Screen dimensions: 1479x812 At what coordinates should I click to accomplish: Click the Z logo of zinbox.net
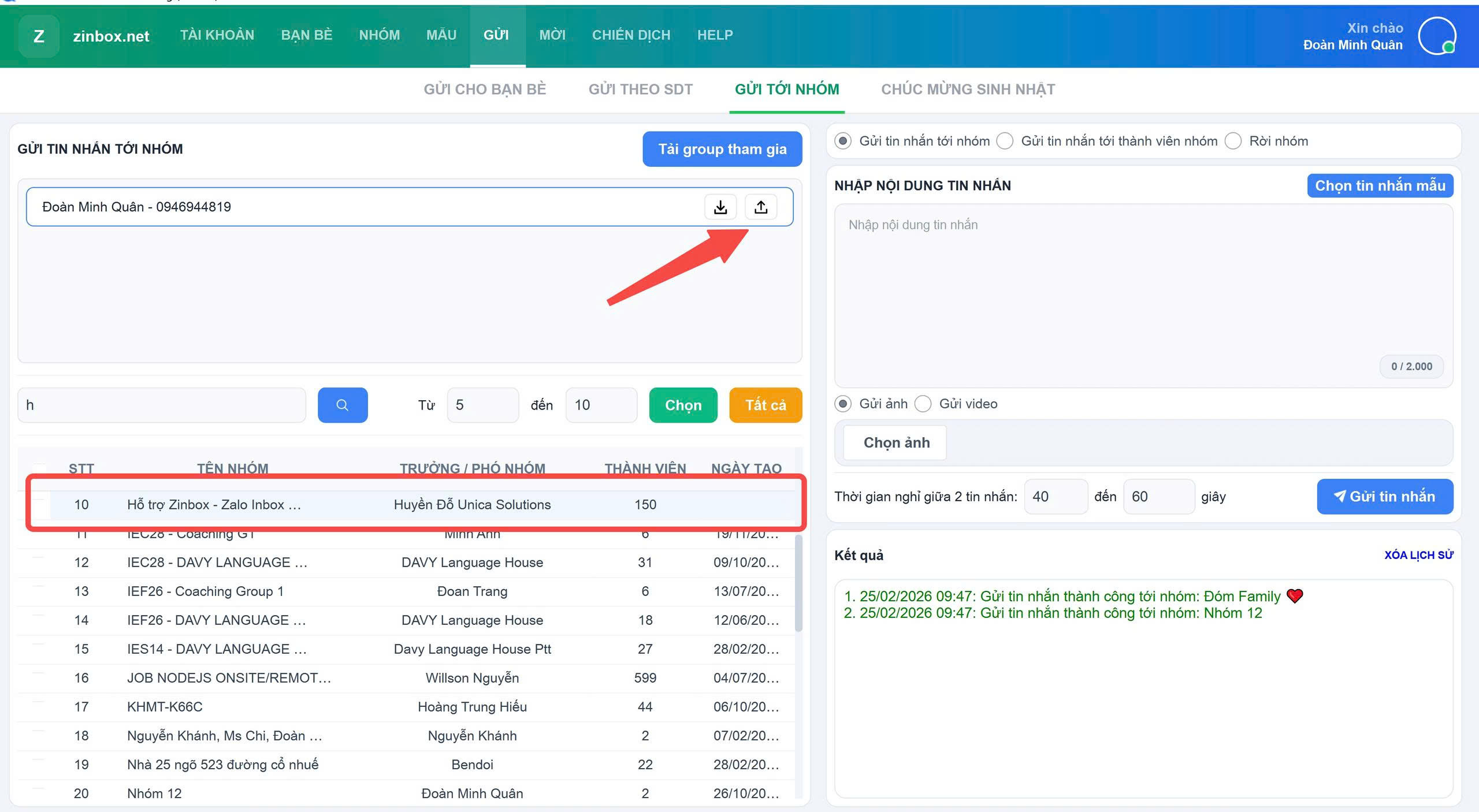[39, 36]
